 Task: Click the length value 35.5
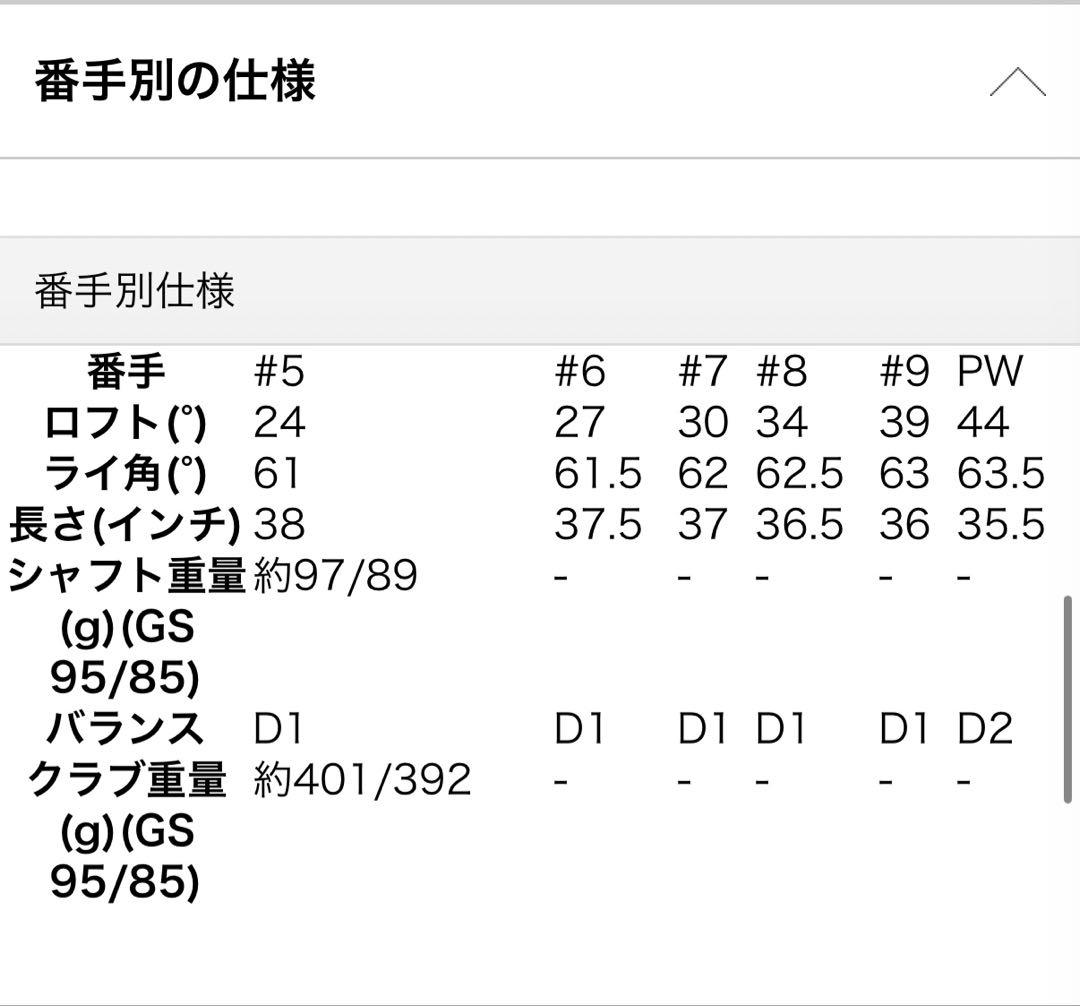1000,525
